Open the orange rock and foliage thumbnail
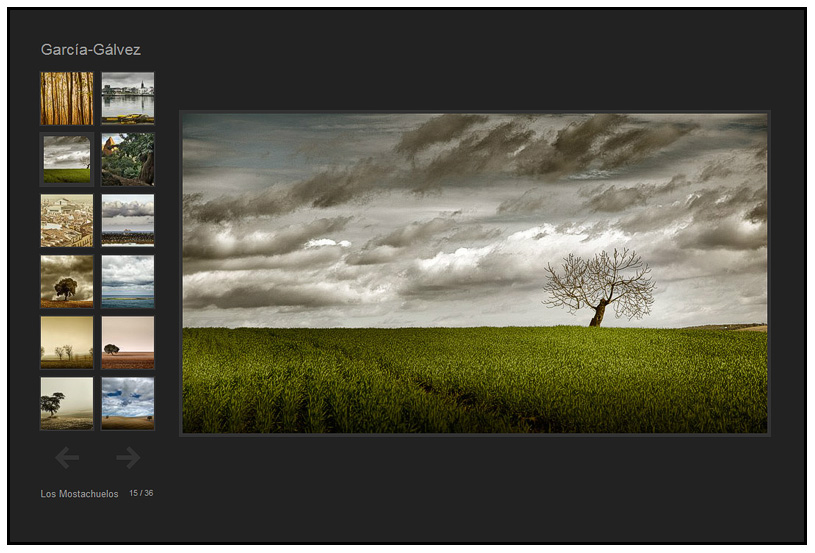This screenshot has width=815, height=553. click(x=128, y=160)
